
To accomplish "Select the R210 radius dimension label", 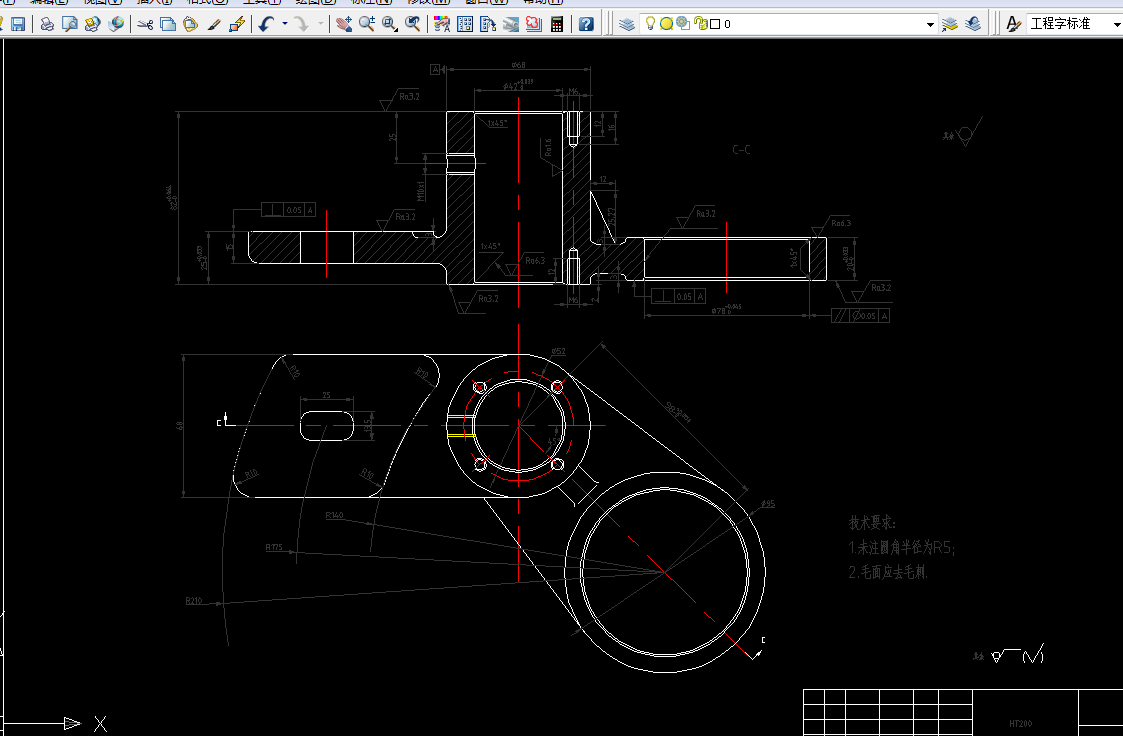I will point(193,601).
